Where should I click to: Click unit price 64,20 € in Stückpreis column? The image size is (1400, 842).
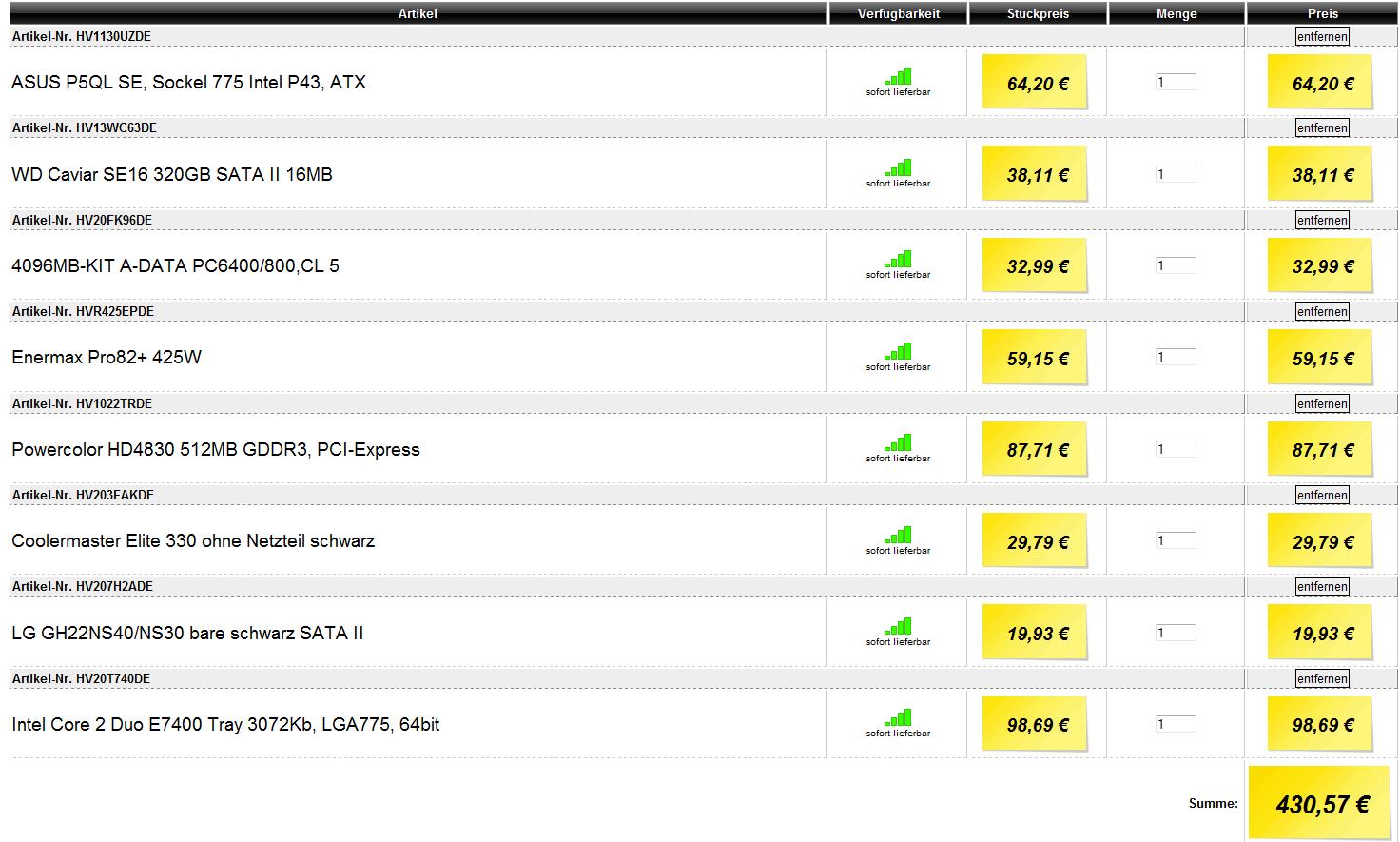1035,83
